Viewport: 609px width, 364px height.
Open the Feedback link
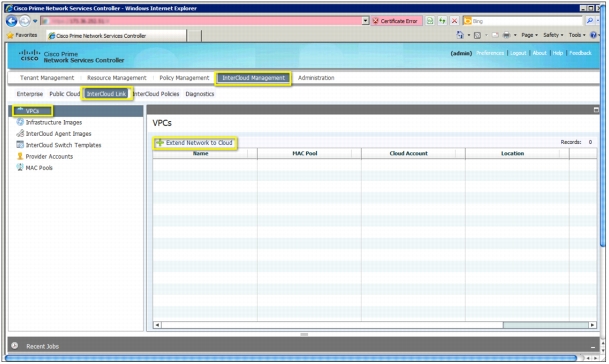click(580, 53)
